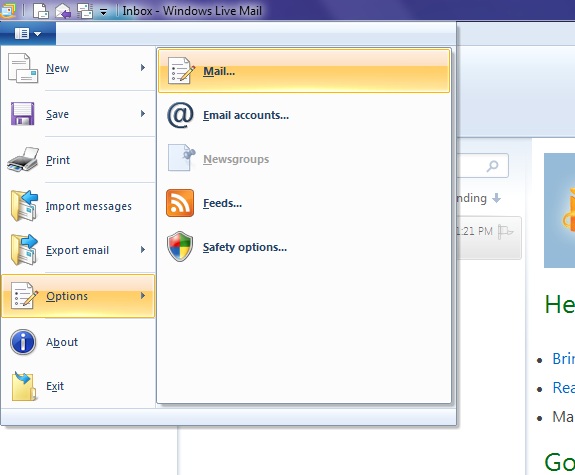Expand the Export email submenu arrow
Screen dimensions: 575x475
tap(143, 250)
